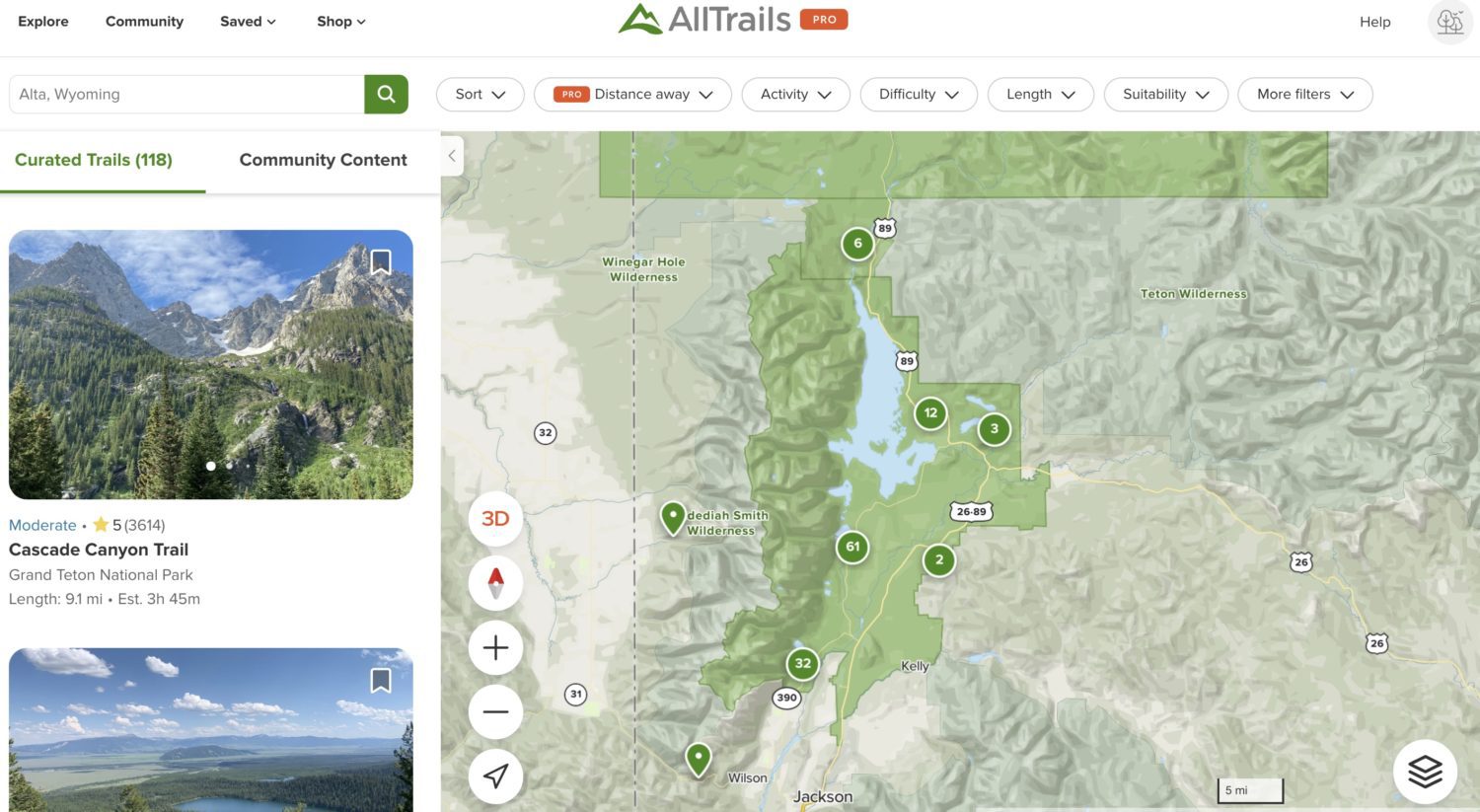
Task: Enable the 3D map view
Action: [494, 518]
